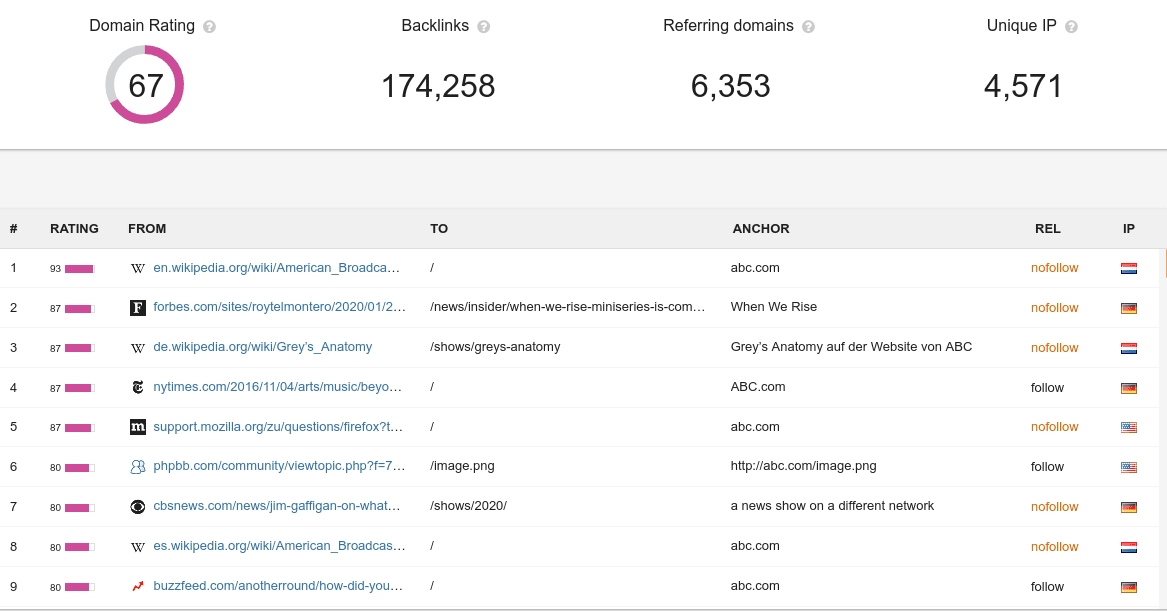Click the 'When We Rise' anchor text
The width and height of the screenshot is (1167, 611).
(x=774, y=307)
